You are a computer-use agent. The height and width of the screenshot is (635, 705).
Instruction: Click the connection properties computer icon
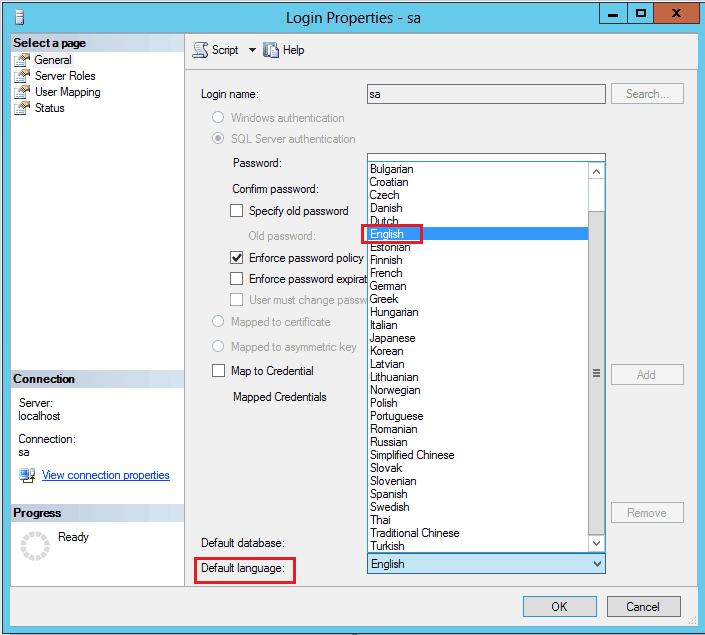point(27,475)
